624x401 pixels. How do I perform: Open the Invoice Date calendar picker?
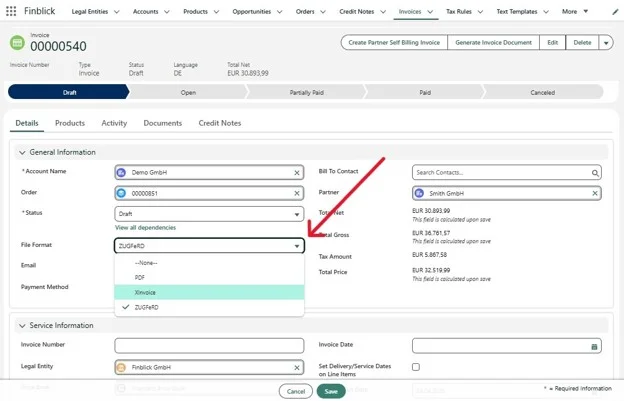click(594, 346)
